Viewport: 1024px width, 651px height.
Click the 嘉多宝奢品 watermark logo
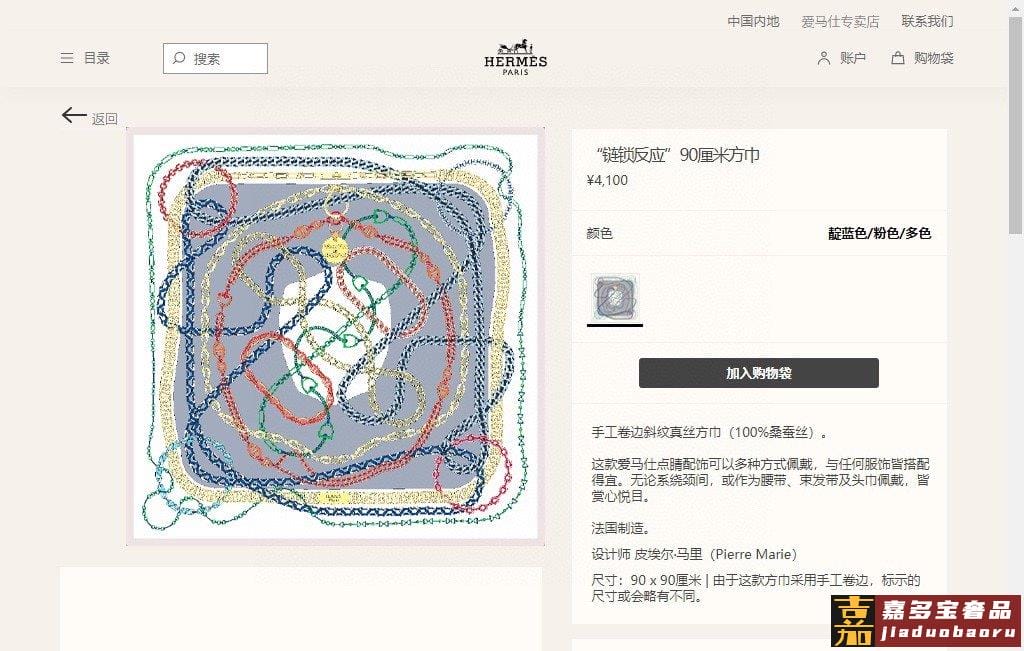[925, 621]
